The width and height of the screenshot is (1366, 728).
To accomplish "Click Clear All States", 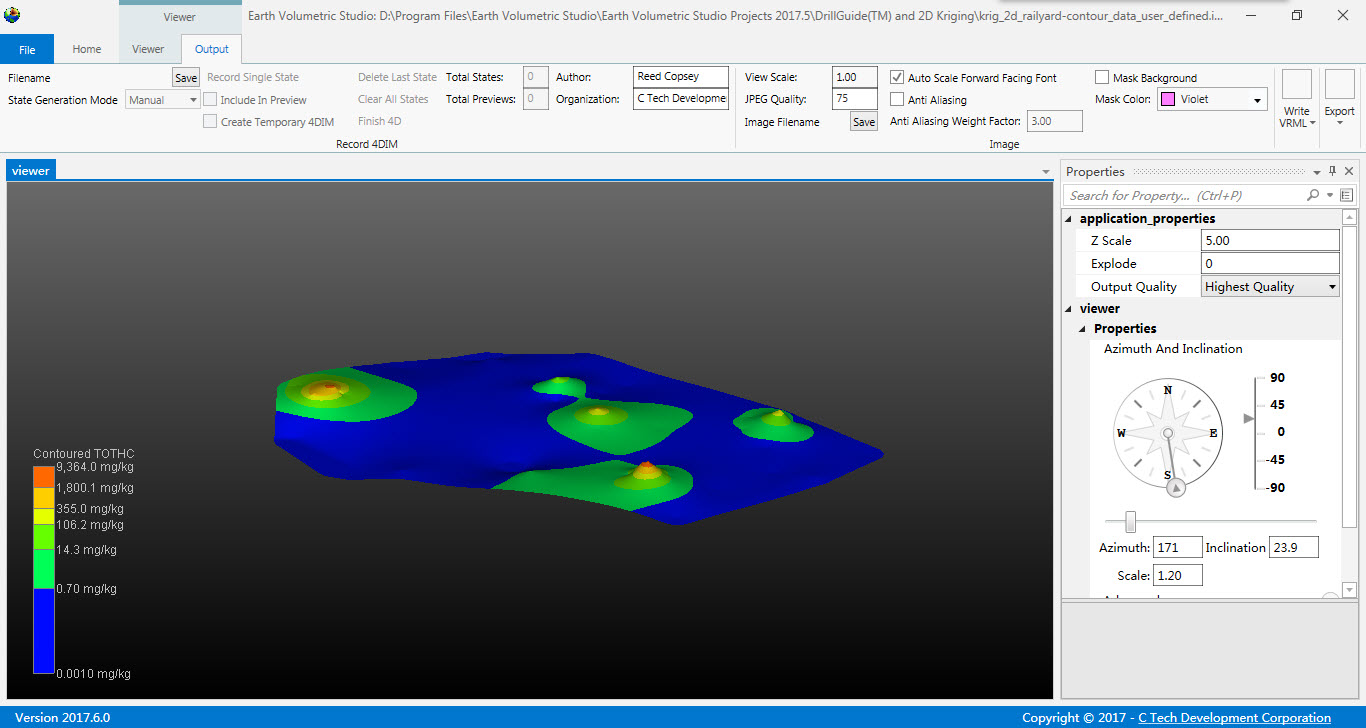I will (x=393, y=99).
